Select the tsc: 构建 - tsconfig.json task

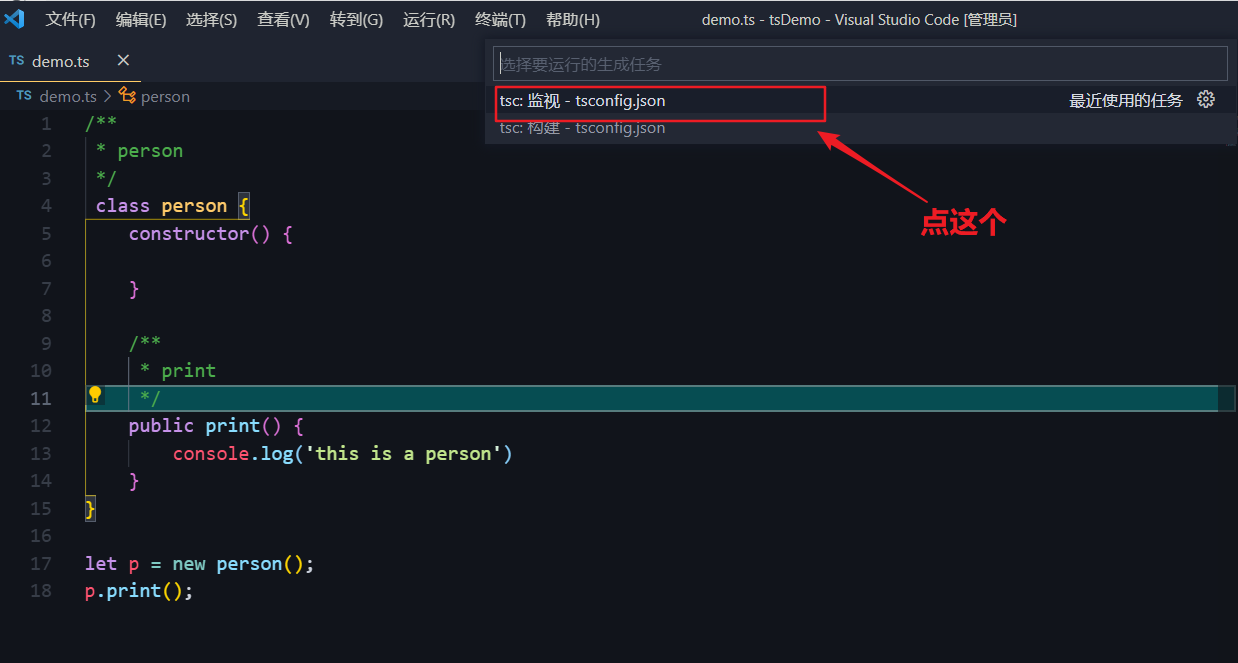click(x=582, y=128)
